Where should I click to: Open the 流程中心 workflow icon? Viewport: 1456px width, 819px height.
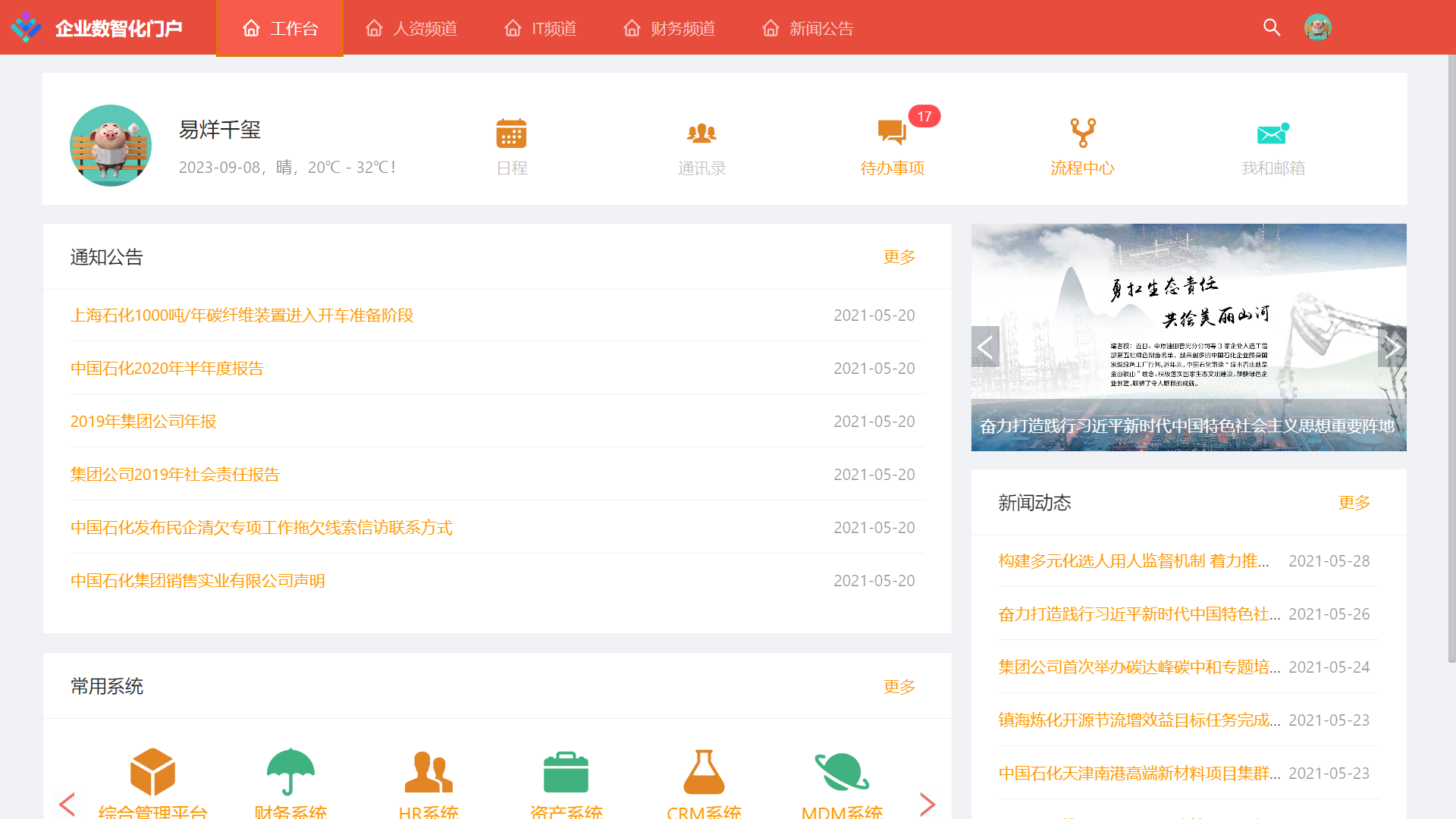(1082, 134)
